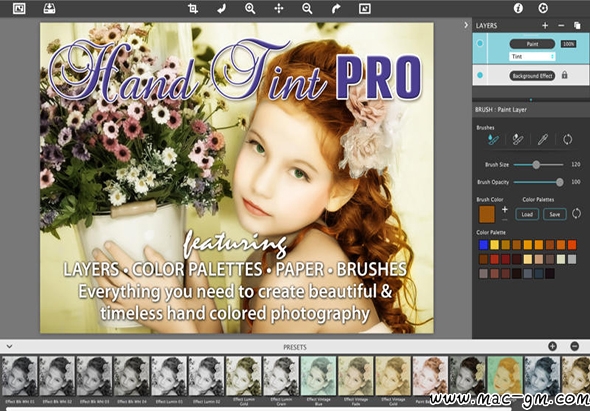Screen dimensions: 590x411
Task: Click the PRESETS panel title
Action: (295, 347)
